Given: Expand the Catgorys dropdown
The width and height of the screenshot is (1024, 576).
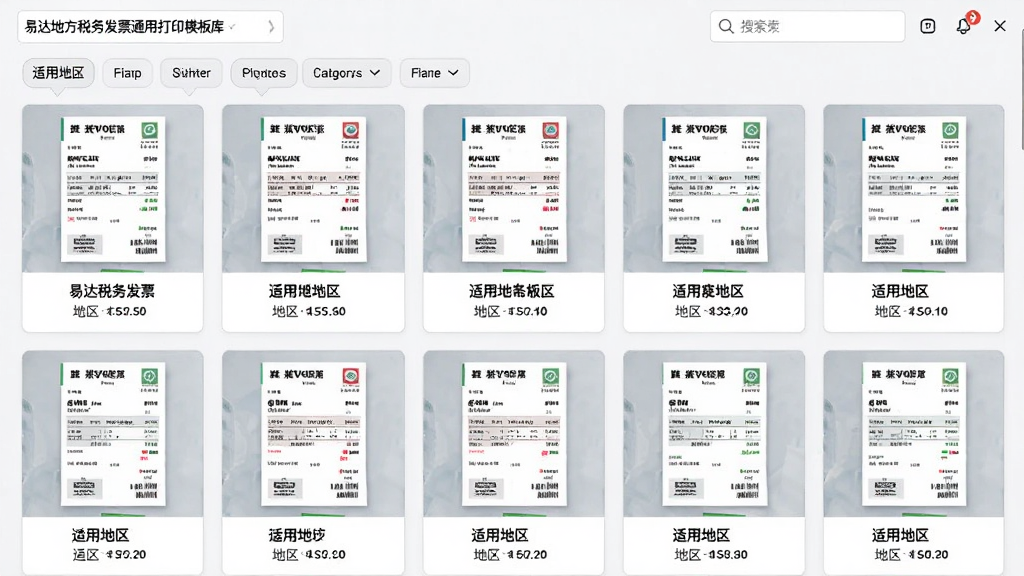Looking at the screenshot, I should point(346,72).
